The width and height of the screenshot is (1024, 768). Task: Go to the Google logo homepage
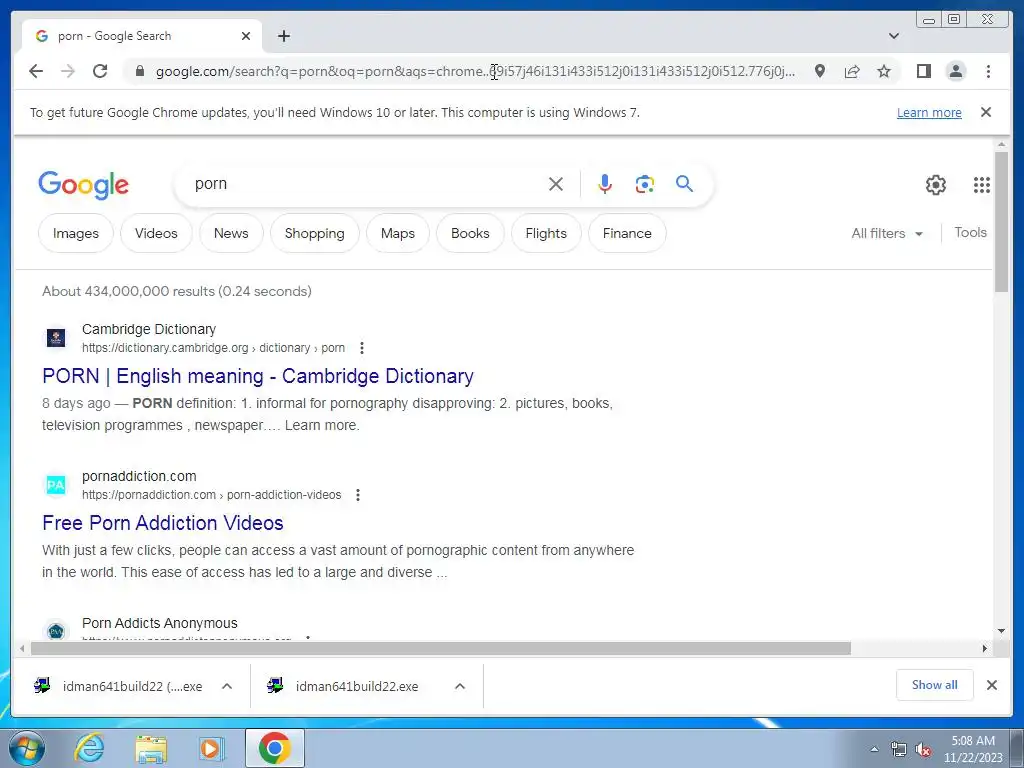[x=84, y=185]
